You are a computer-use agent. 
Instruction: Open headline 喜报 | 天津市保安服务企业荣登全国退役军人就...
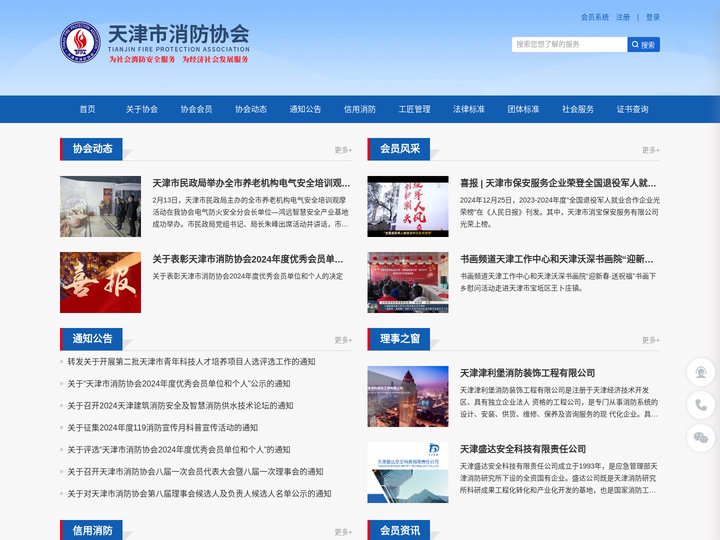558,183
